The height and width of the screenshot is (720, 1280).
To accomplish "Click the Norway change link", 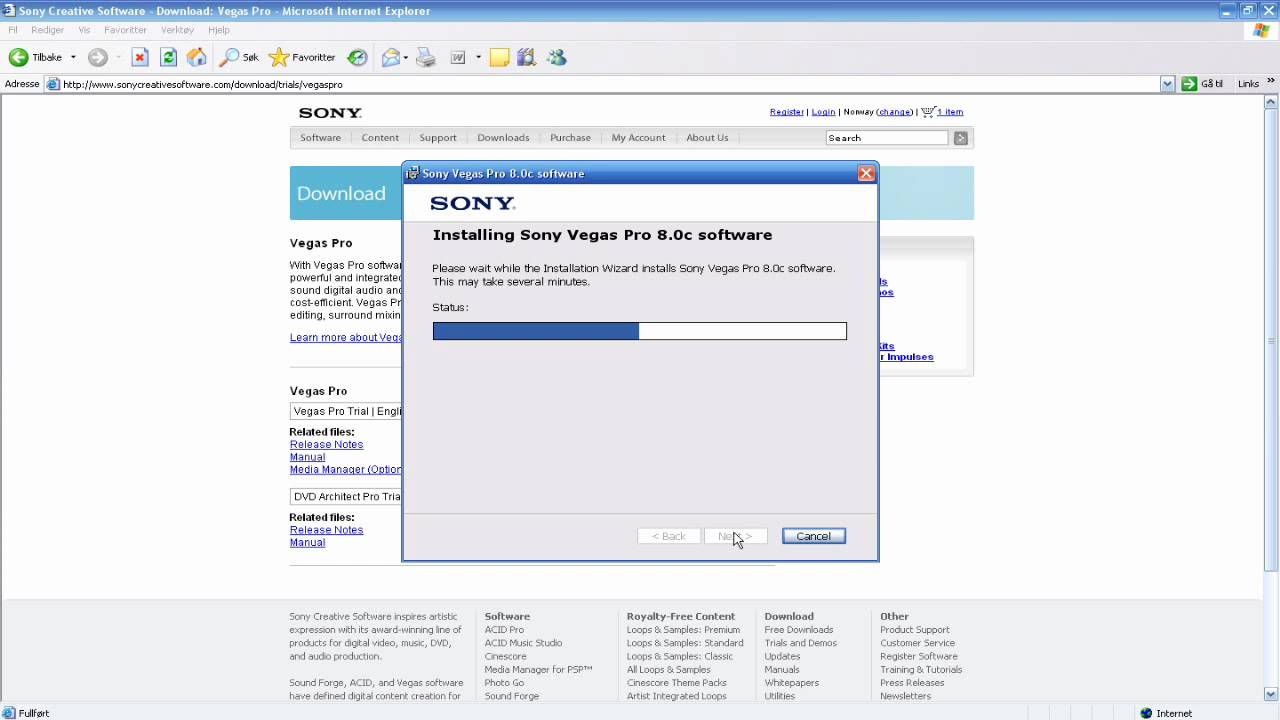I will point(895,112).
